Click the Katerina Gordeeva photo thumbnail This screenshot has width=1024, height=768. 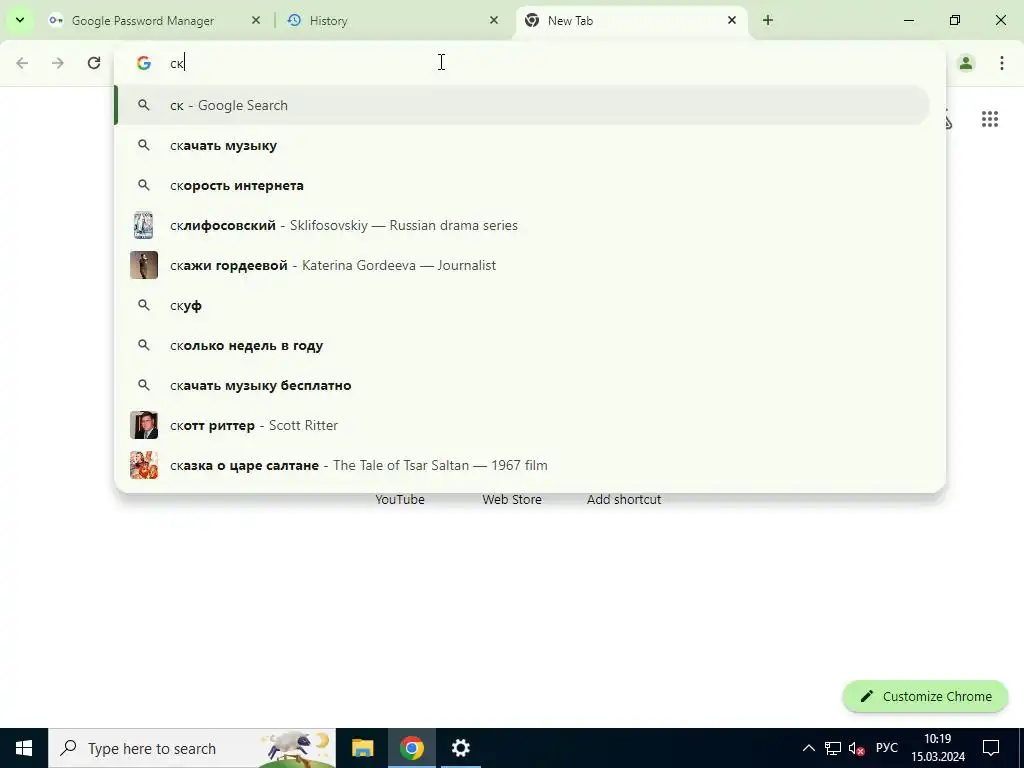coord(144,265)
